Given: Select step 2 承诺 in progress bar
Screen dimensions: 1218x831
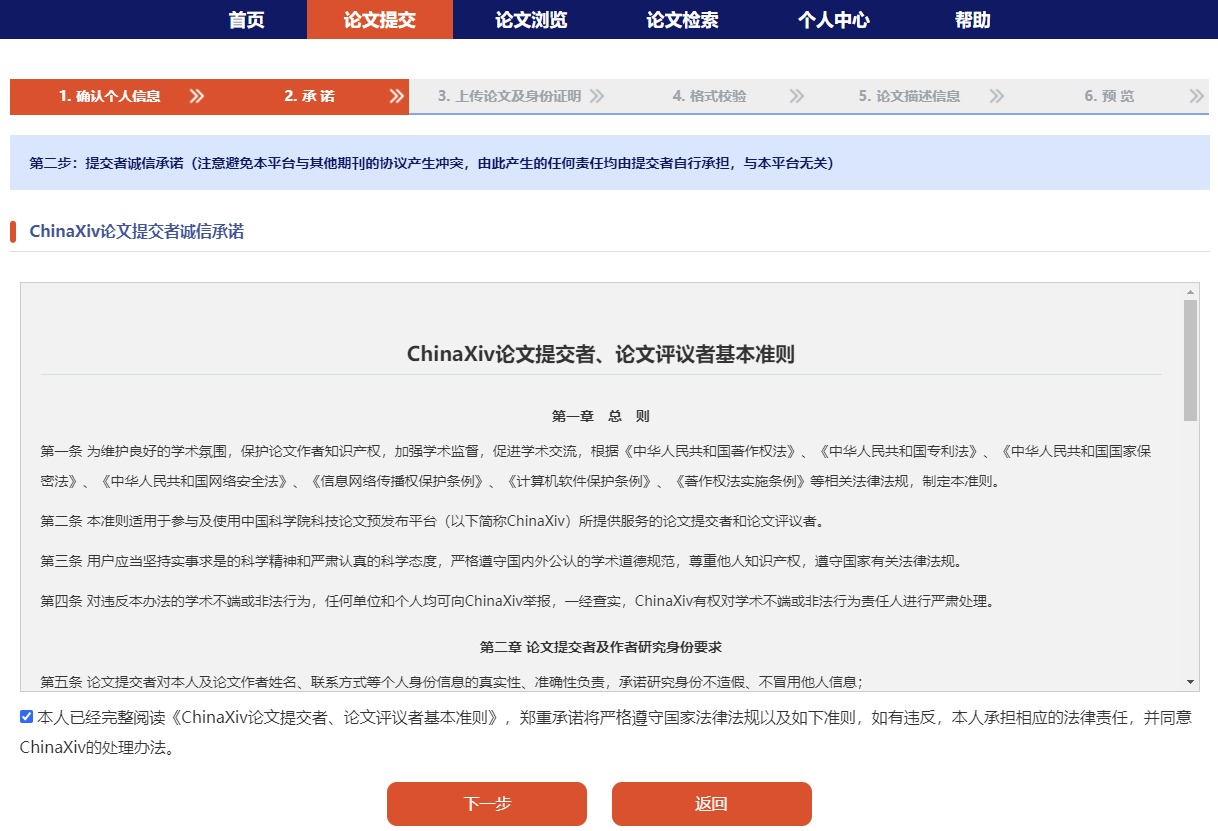Looking at the screenshot, I should pyautogui.click(x=309, y=97).
